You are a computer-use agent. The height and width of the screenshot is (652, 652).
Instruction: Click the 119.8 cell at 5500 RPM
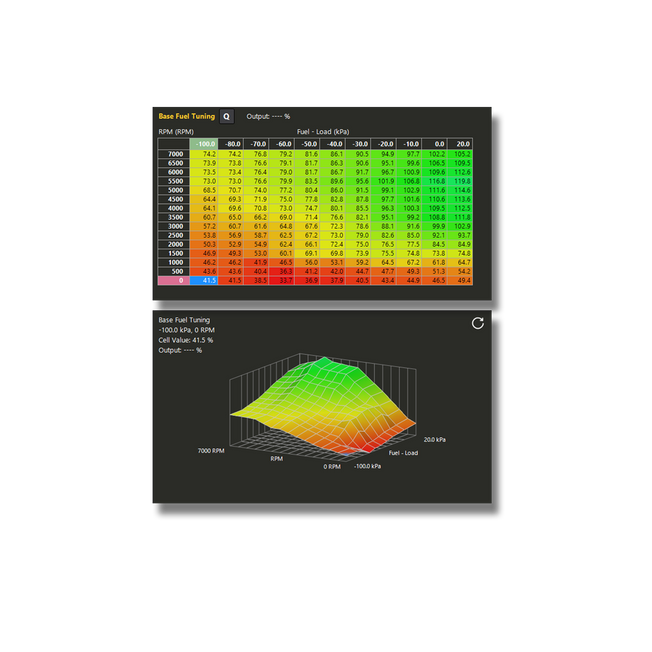[x=460, y=181]
